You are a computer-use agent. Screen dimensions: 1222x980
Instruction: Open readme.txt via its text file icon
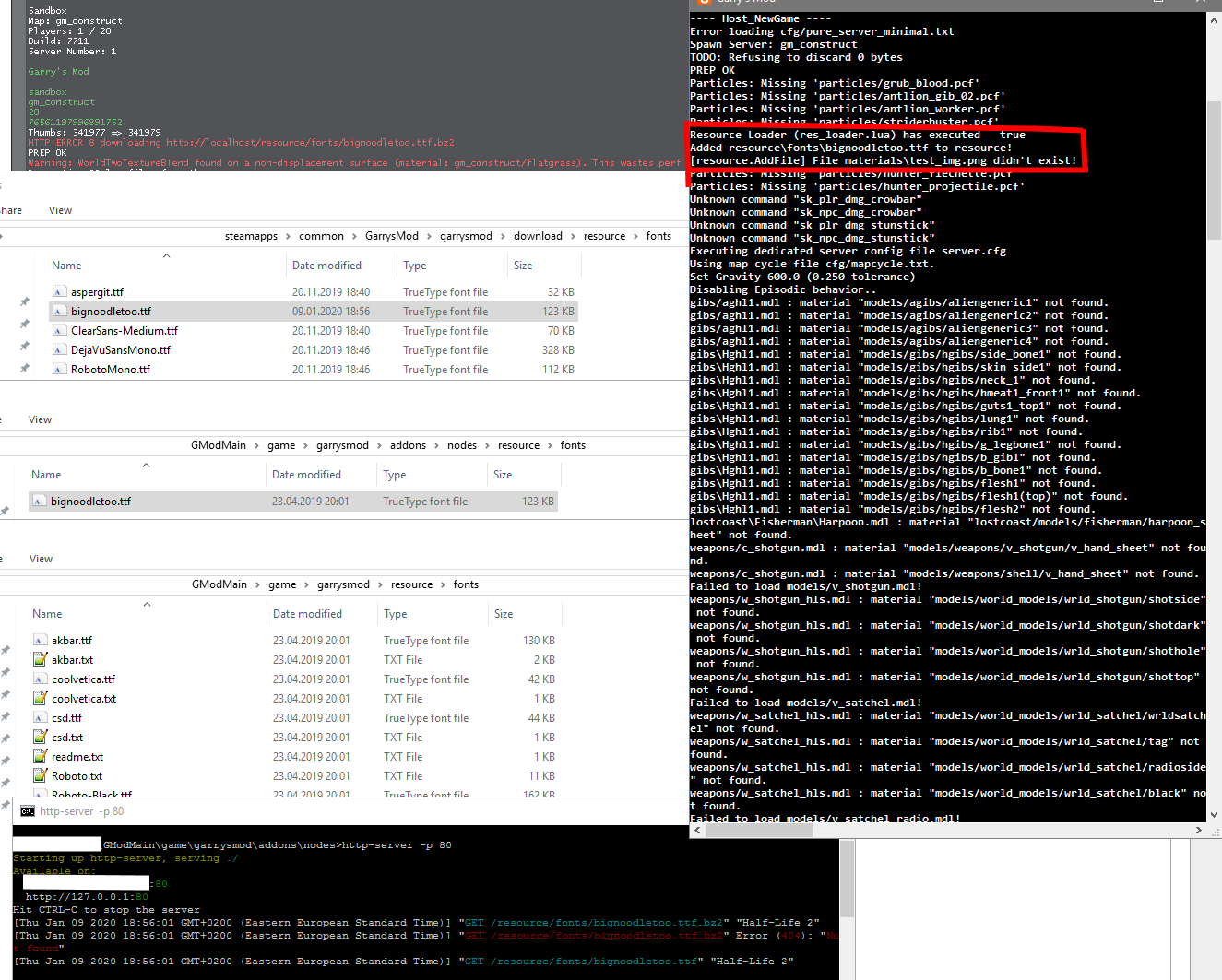tap(39, 756)
